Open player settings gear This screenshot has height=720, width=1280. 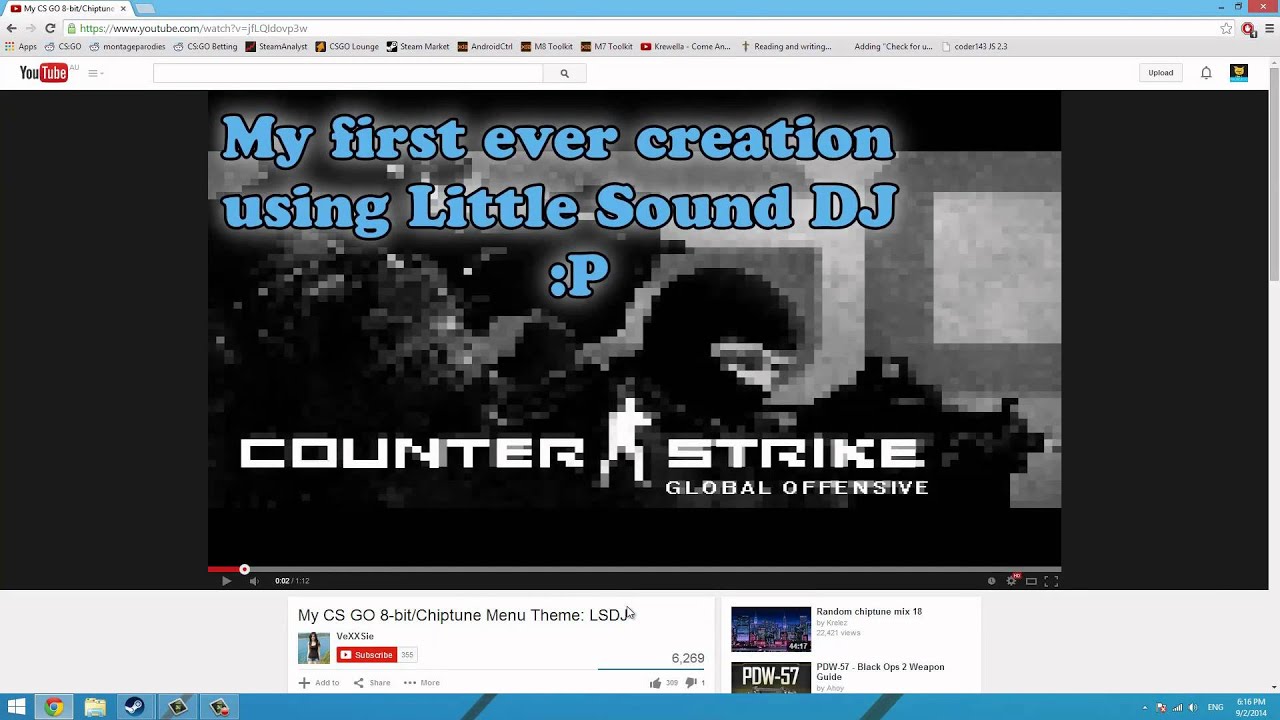pyautogui.click(x=1012, y=581)
